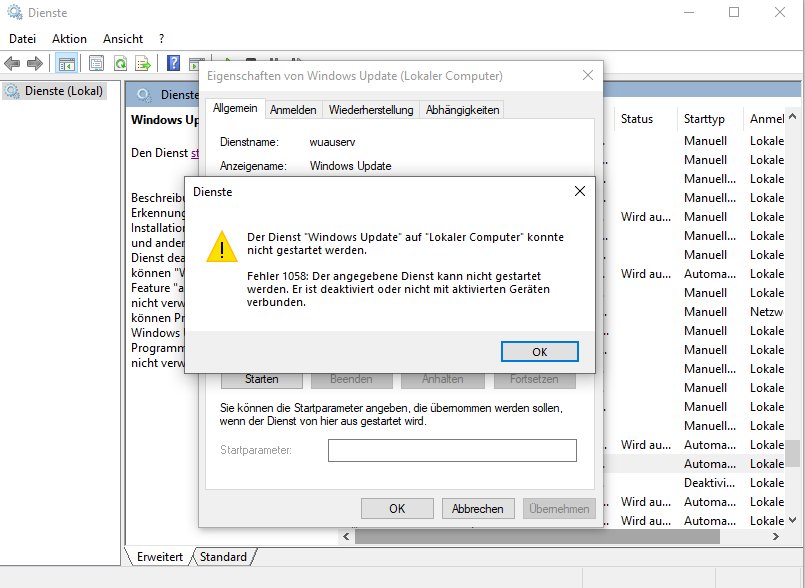Click the Übernehmen button
This screenshot has height=588, width=805.
pyautogui.click(x=559, y=508)
